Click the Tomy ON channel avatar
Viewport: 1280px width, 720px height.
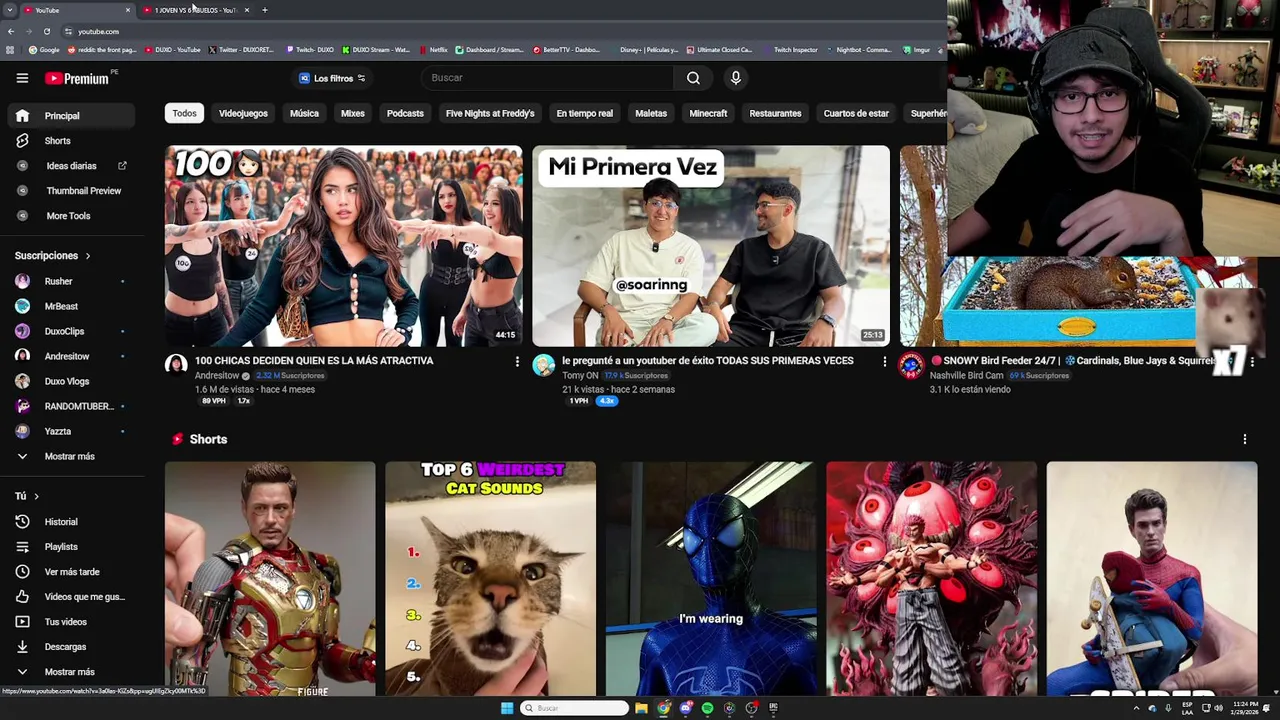pos(543,365)
